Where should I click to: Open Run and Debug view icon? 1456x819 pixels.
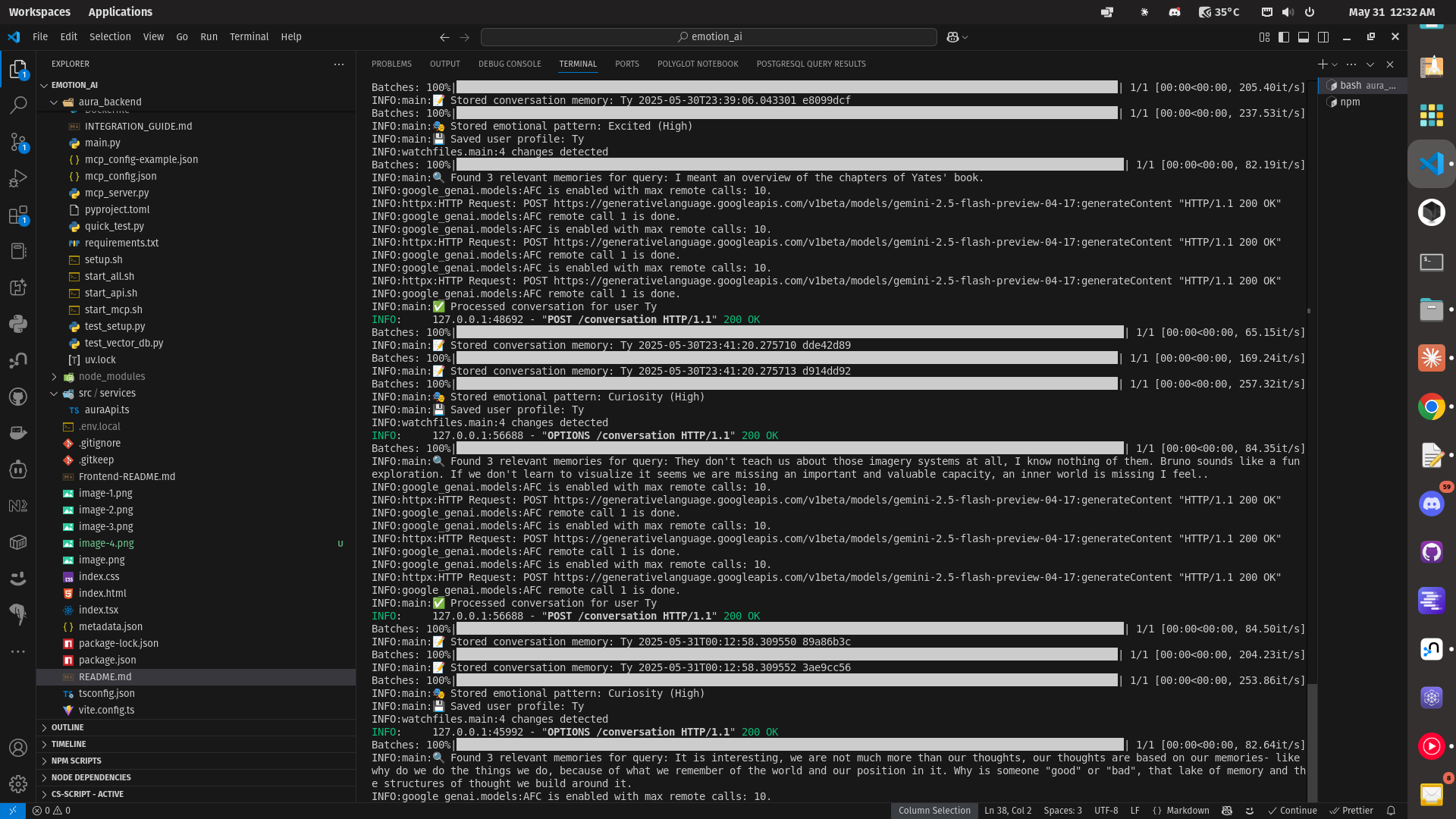pos(18,178)
